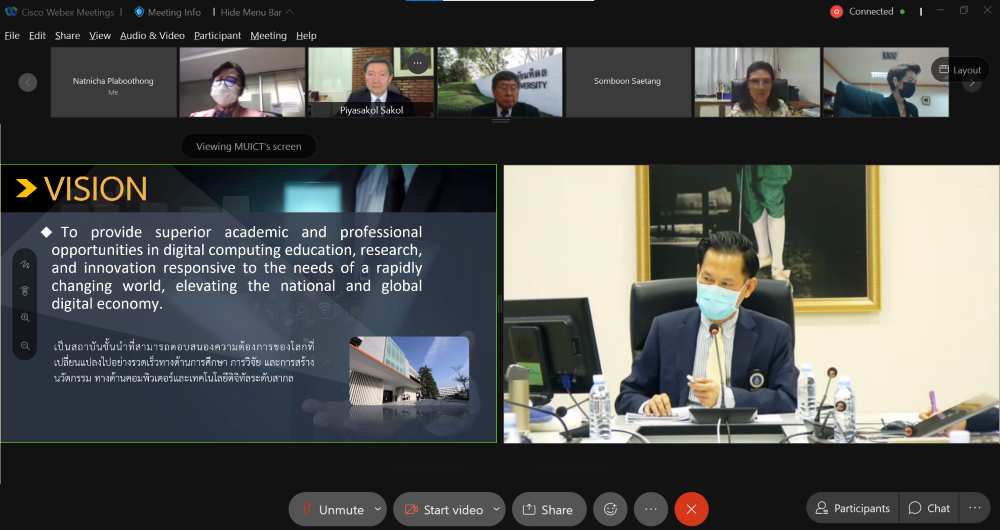Open the reactions emoji panel

[x=610, y=509]
